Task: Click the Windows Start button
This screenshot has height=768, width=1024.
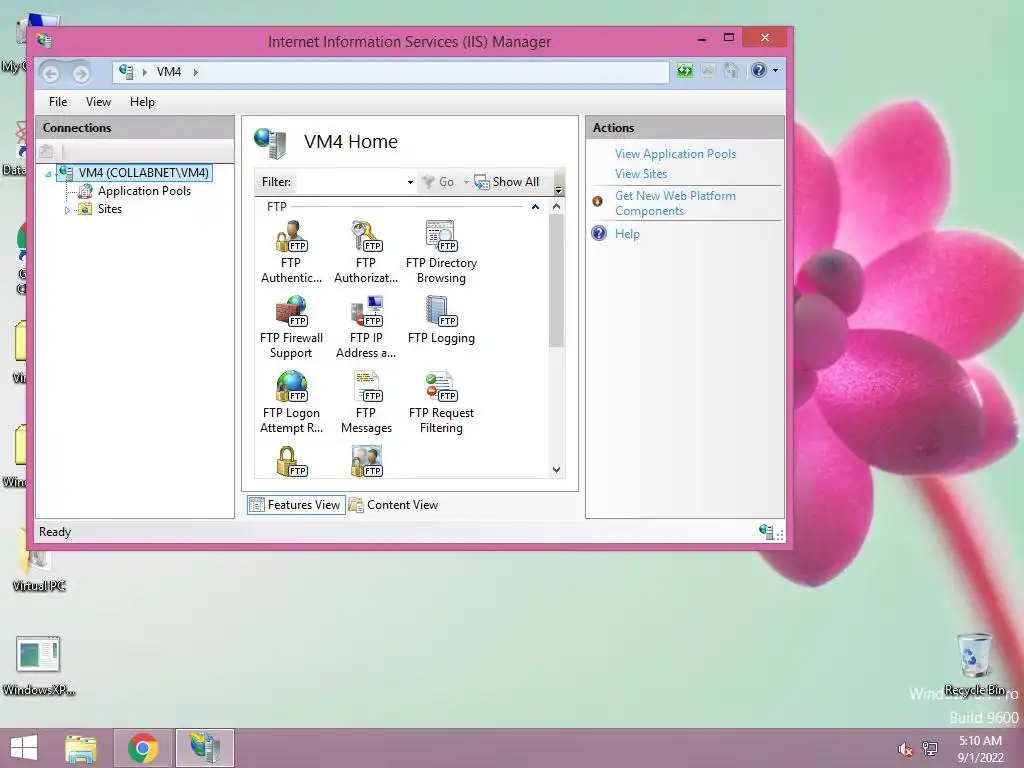Action: pyautogui.click(x=24, y=748)
